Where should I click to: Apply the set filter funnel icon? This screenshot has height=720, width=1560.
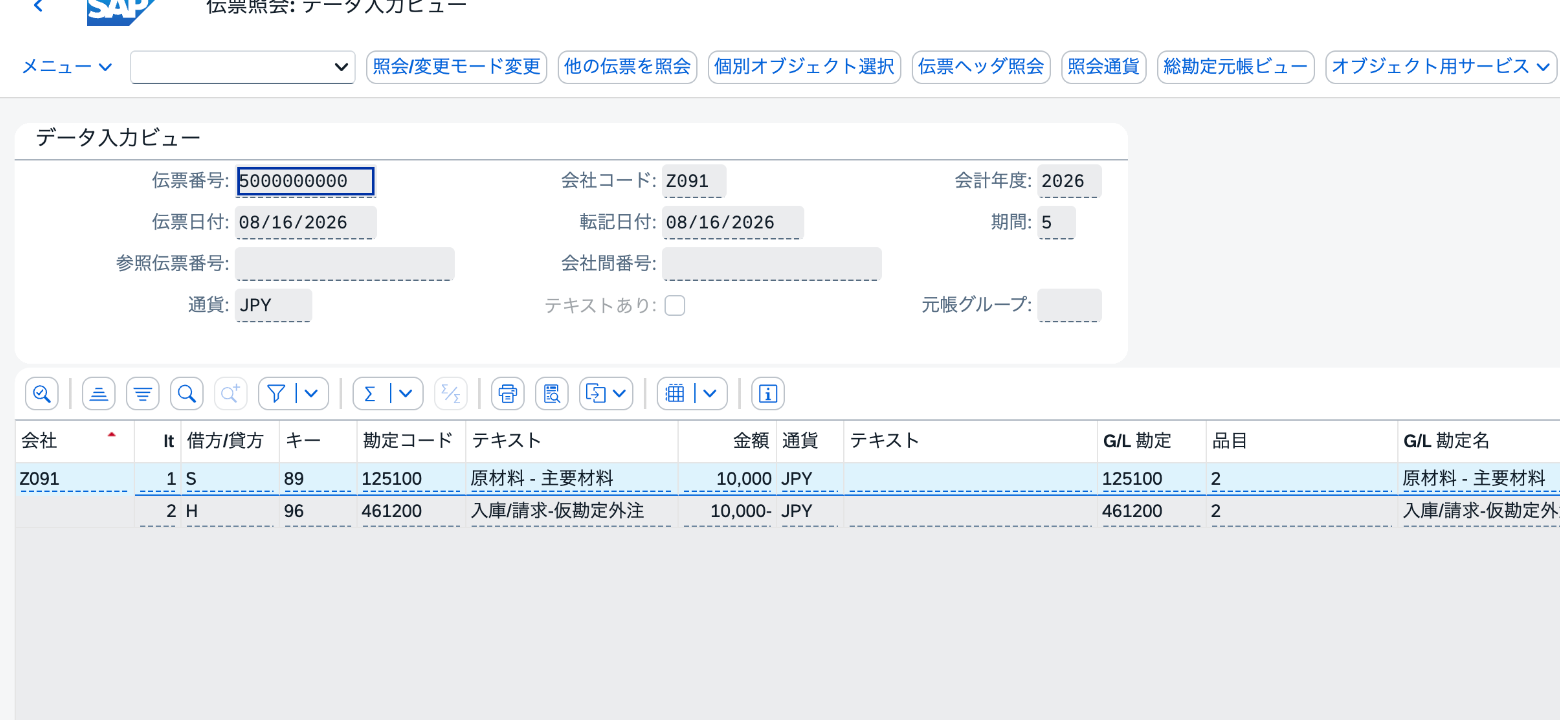click(x=277, y=393)
